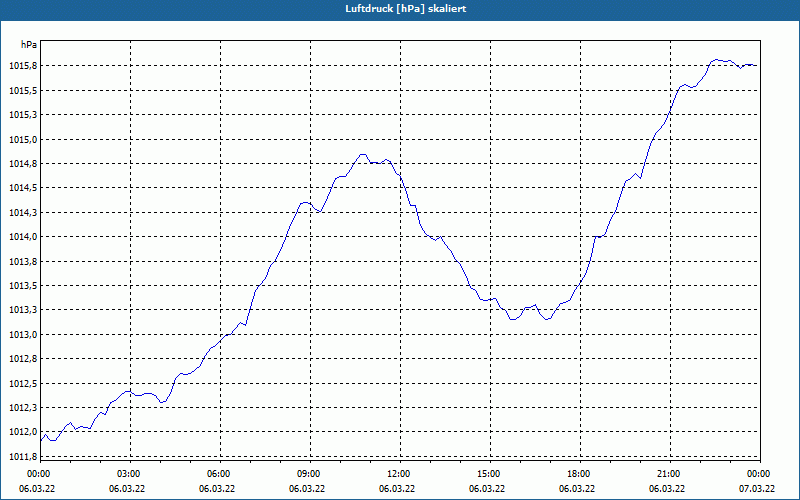
Task: Click the 07.03.22 date label
Action: (x=757, y=489)
